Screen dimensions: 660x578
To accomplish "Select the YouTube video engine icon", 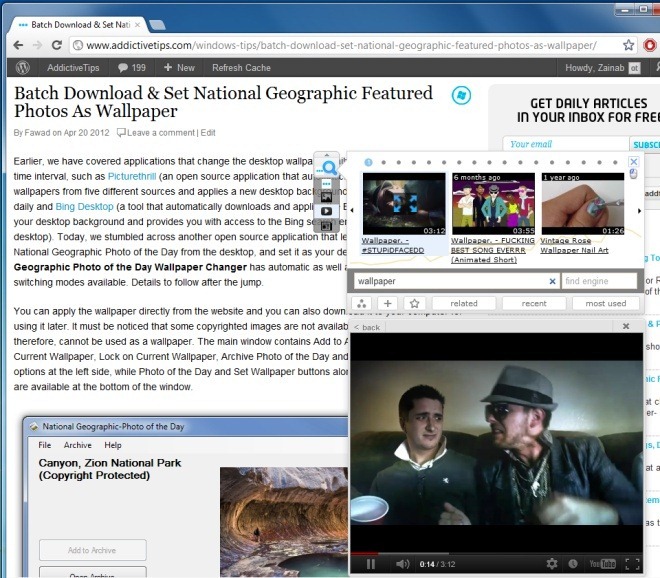I will point(327,211).
